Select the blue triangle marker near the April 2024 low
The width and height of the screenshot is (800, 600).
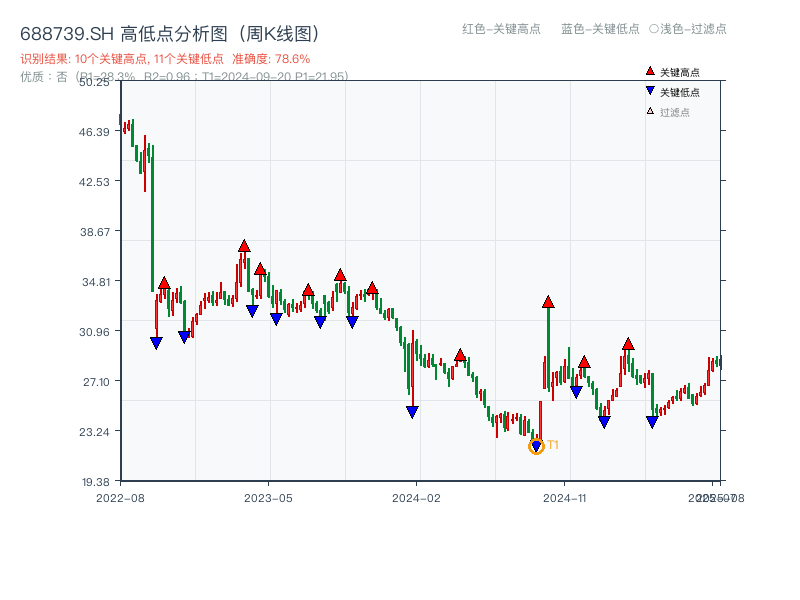pos(413,411)
